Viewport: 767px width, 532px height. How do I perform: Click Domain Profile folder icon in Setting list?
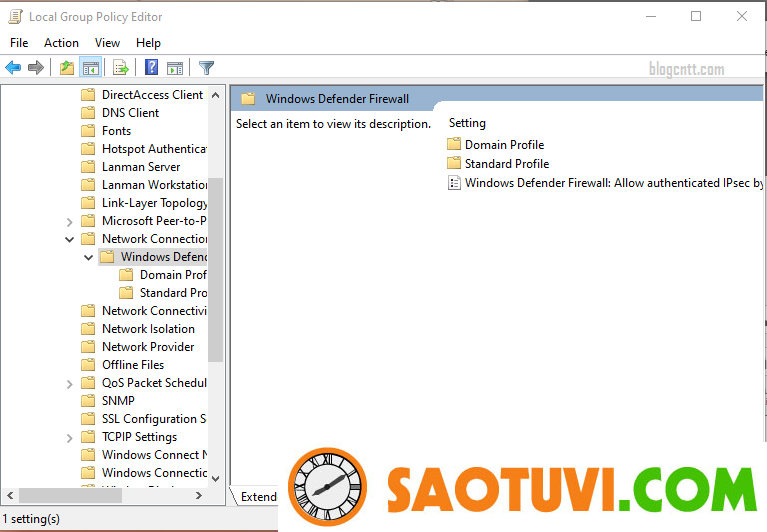(454, 144)
